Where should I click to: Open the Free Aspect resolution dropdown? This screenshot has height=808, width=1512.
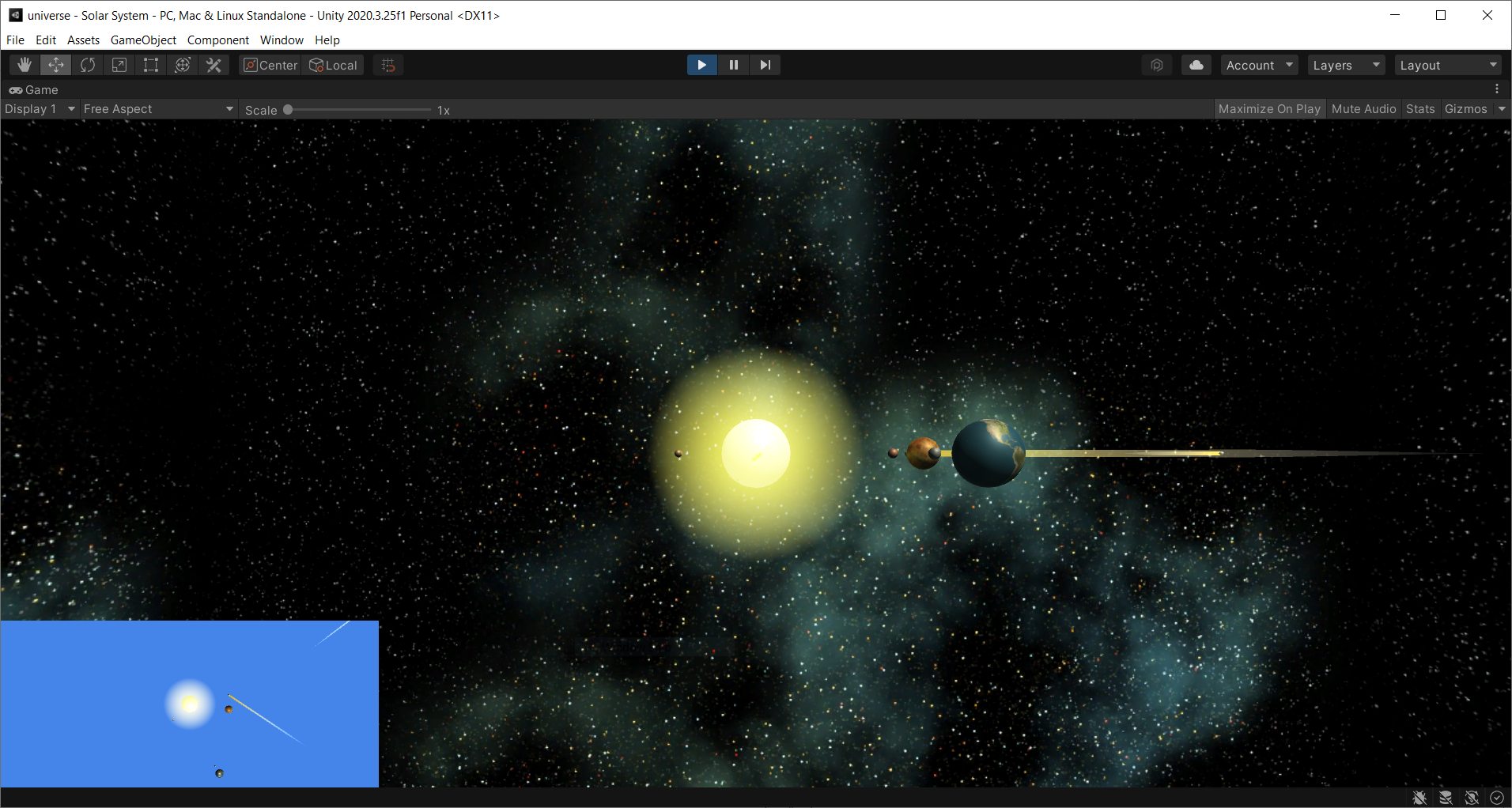click(157, 108)
